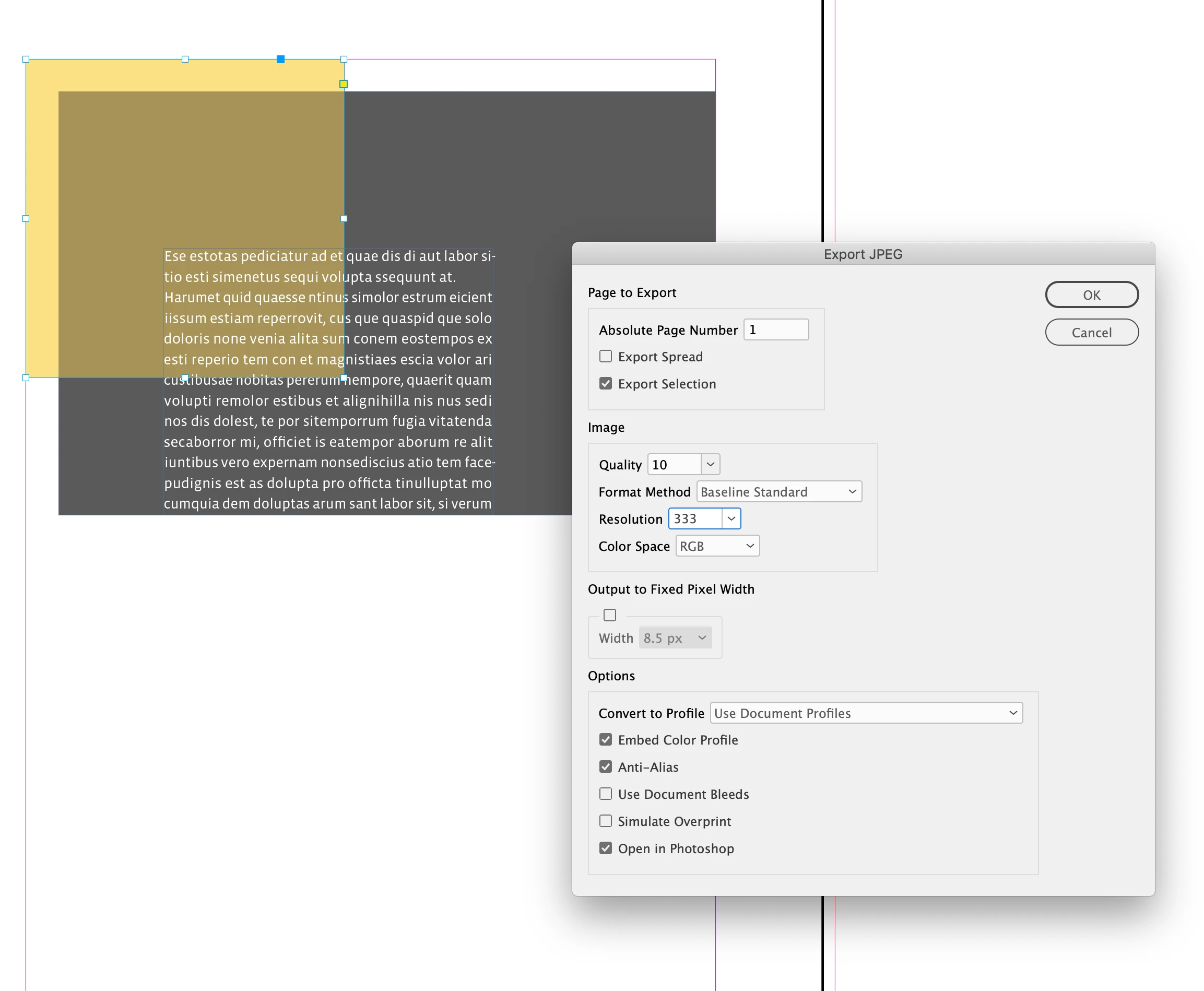
Task: Expand the Convert to Profile dropdown
Action: click(x=866, y=713)
